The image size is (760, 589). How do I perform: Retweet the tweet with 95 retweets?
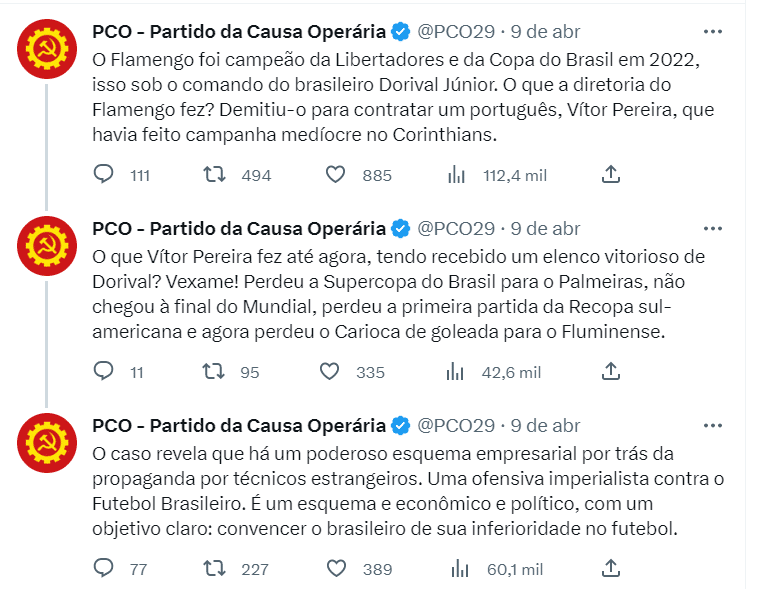(213, 371)
